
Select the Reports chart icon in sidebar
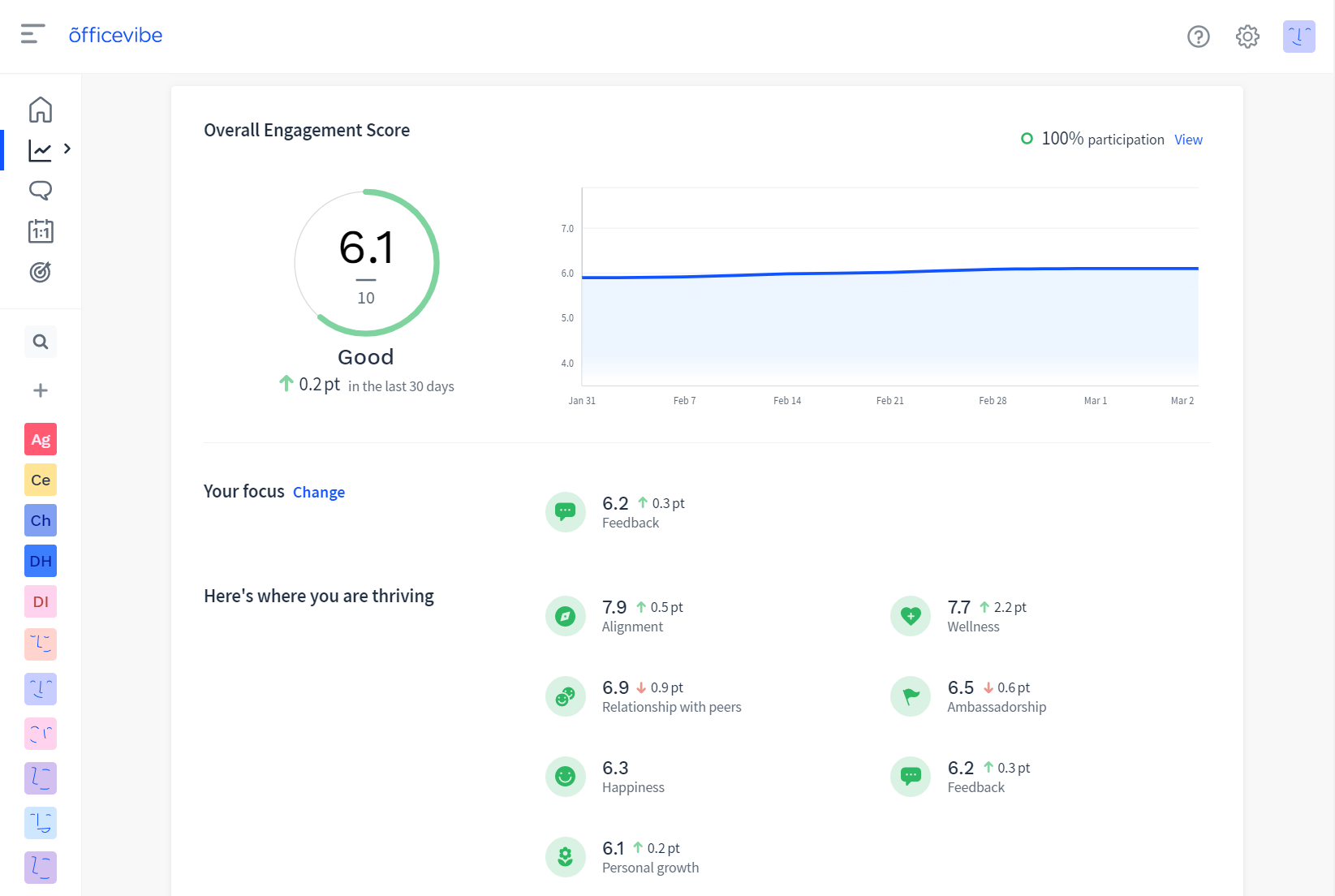point(40,149)
